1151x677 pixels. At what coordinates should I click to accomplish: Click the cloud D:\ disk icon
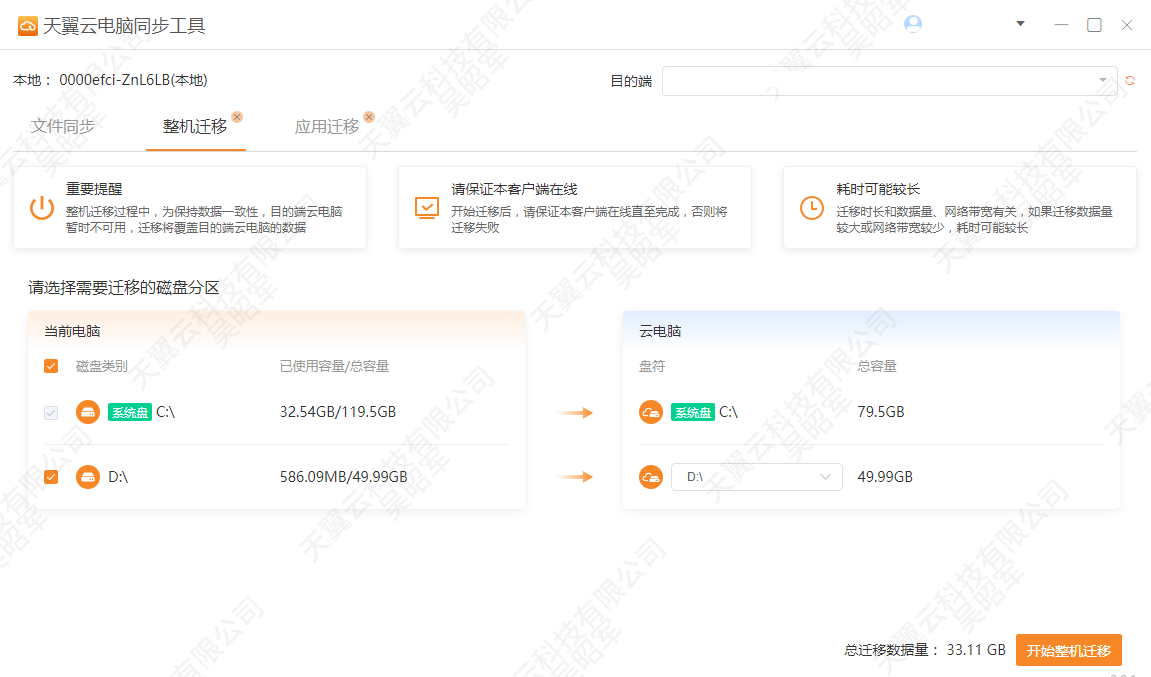pos(651,477)
